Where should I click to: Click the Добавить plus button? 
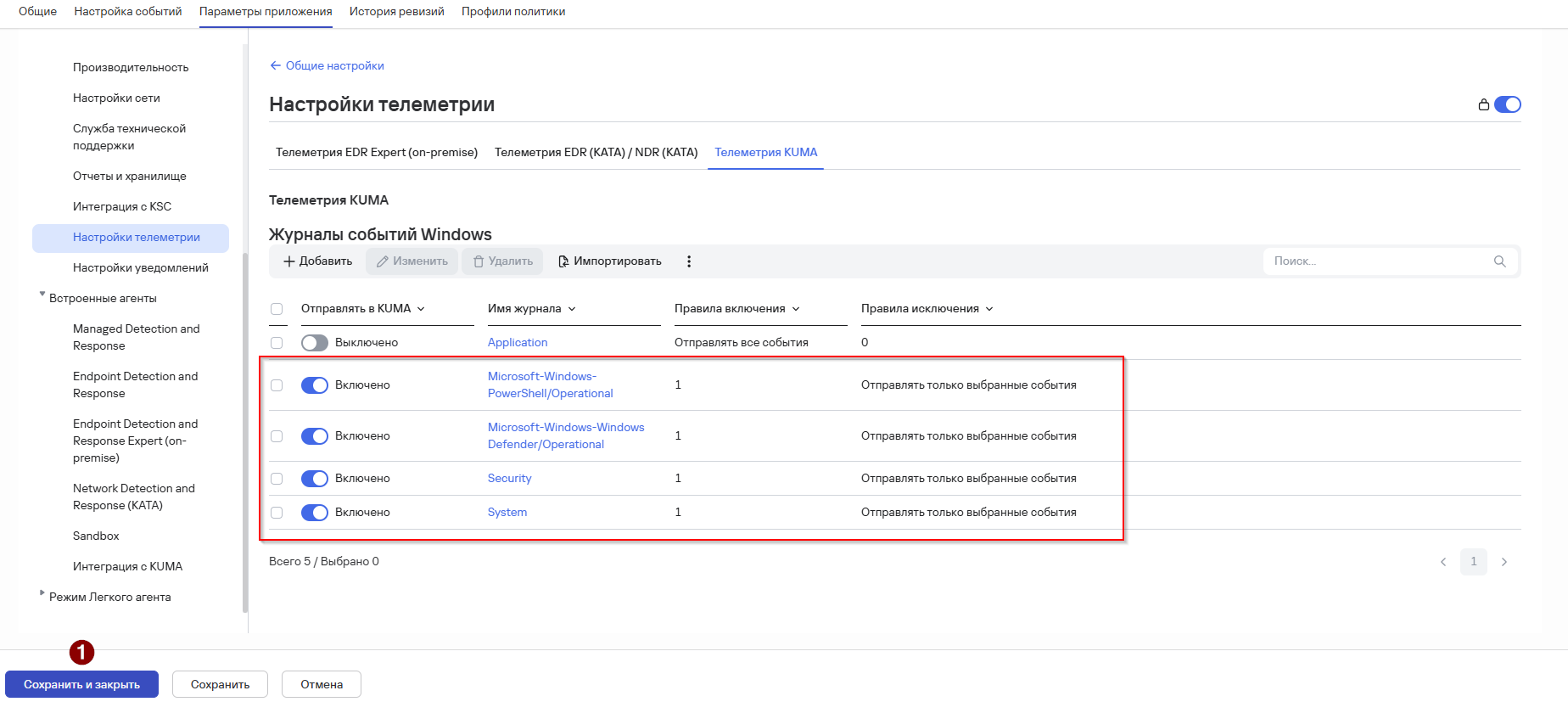[x=317, y=261]
